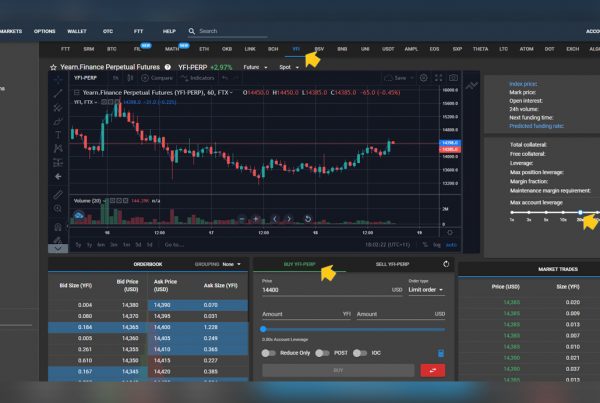Toggle auto scale on the chart
The image size is (600, 403).
452,245
